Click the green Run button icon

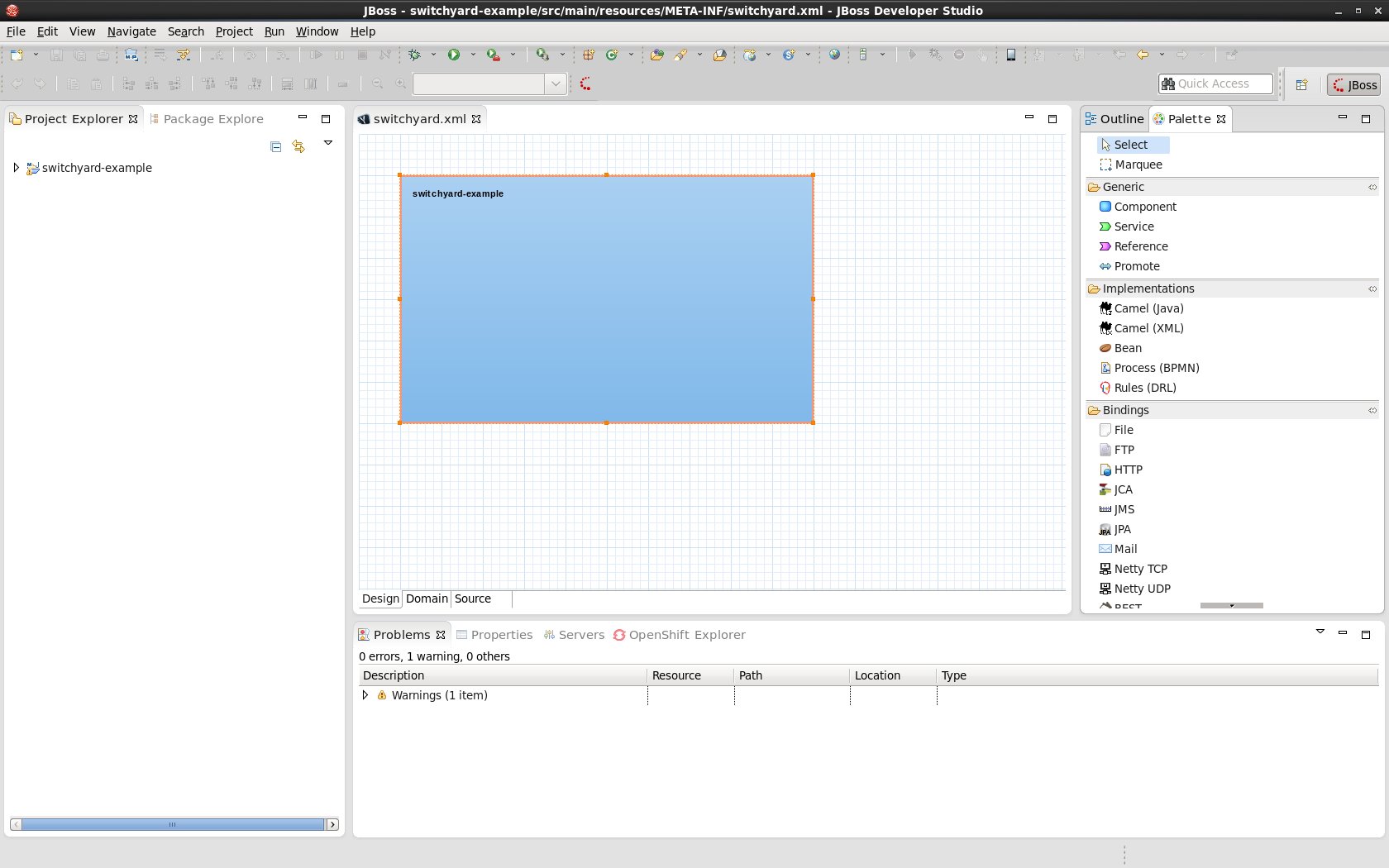click(x=454, y=55)
